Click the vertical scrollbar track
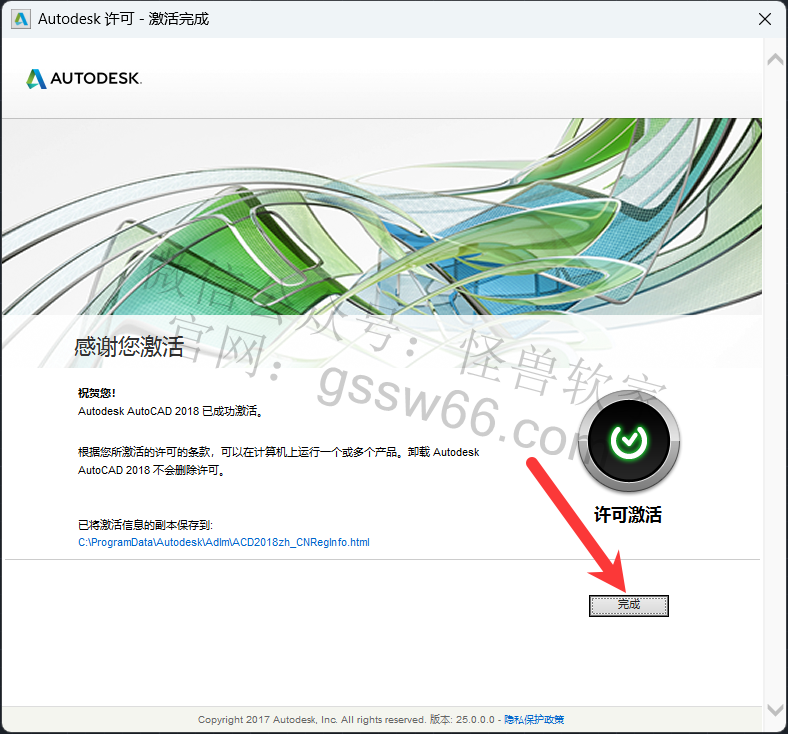Screen dimensions: 788x734 [x=775, y=380]
